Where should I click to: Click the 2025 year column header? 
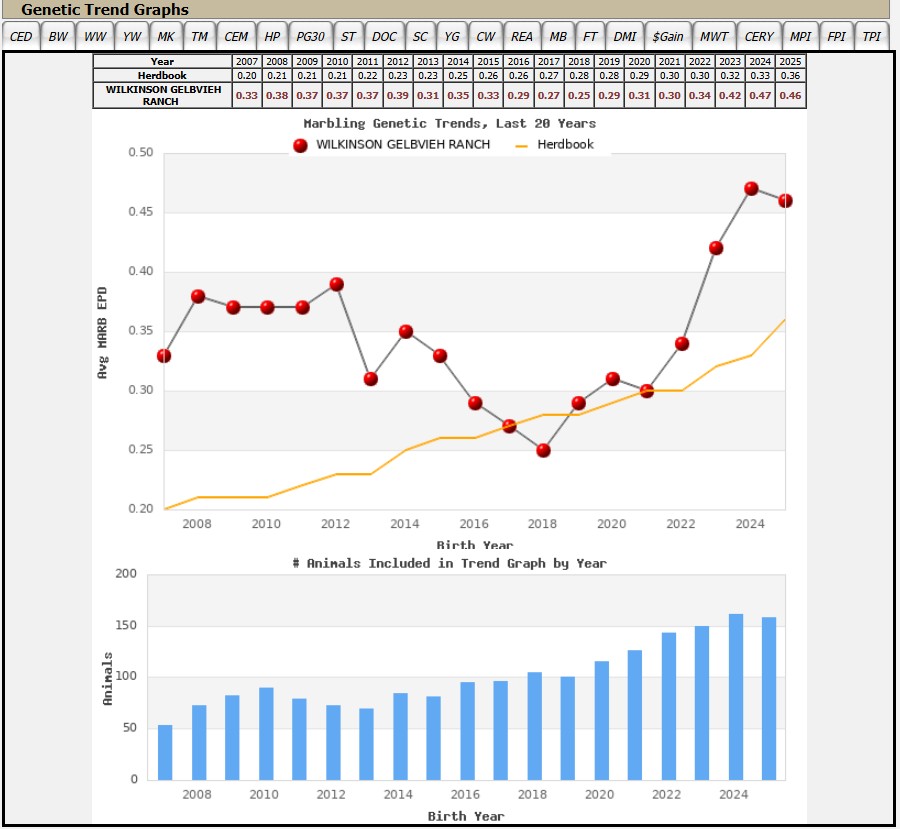point(790,61)
